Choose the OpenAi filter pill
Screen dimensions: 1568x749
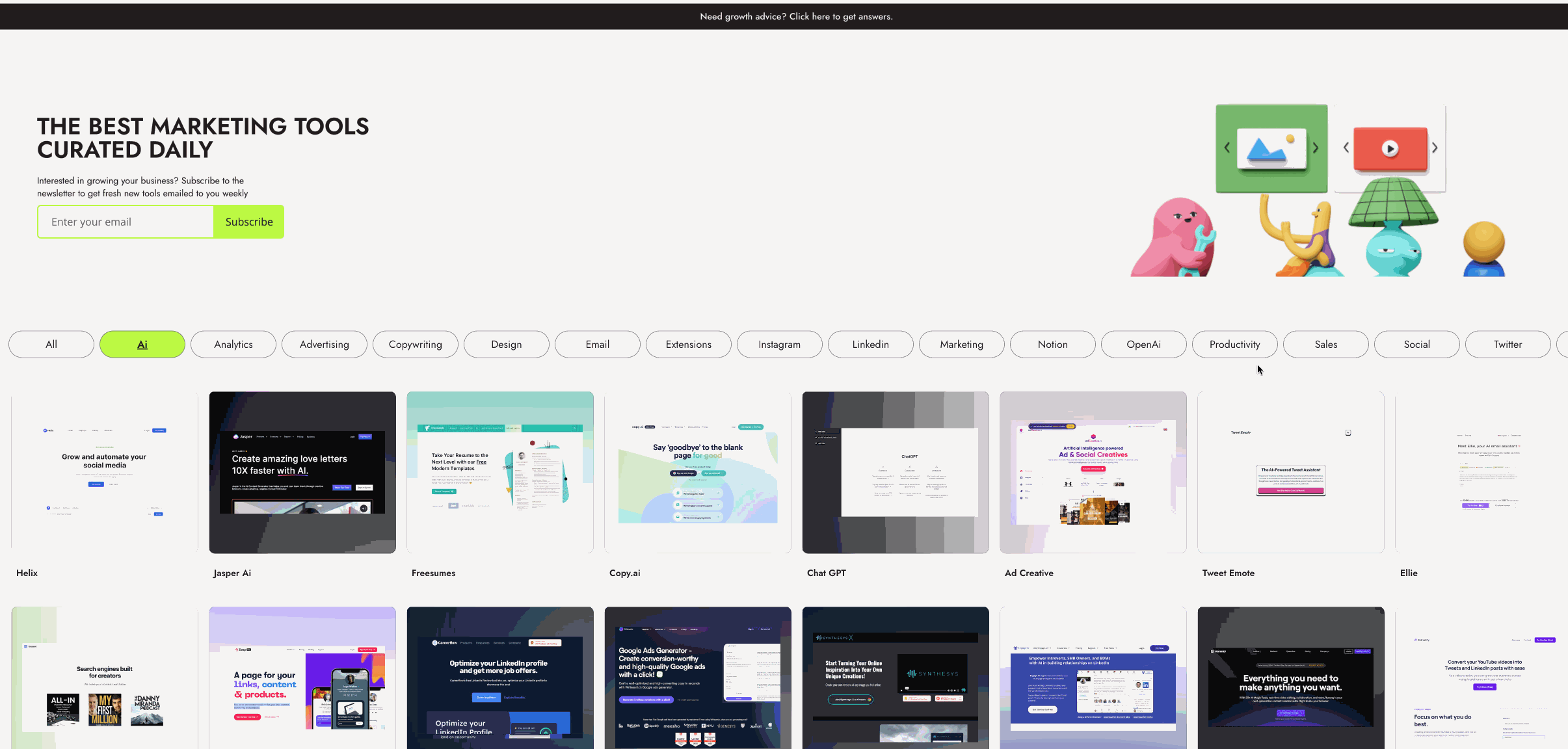[1143, 345]
